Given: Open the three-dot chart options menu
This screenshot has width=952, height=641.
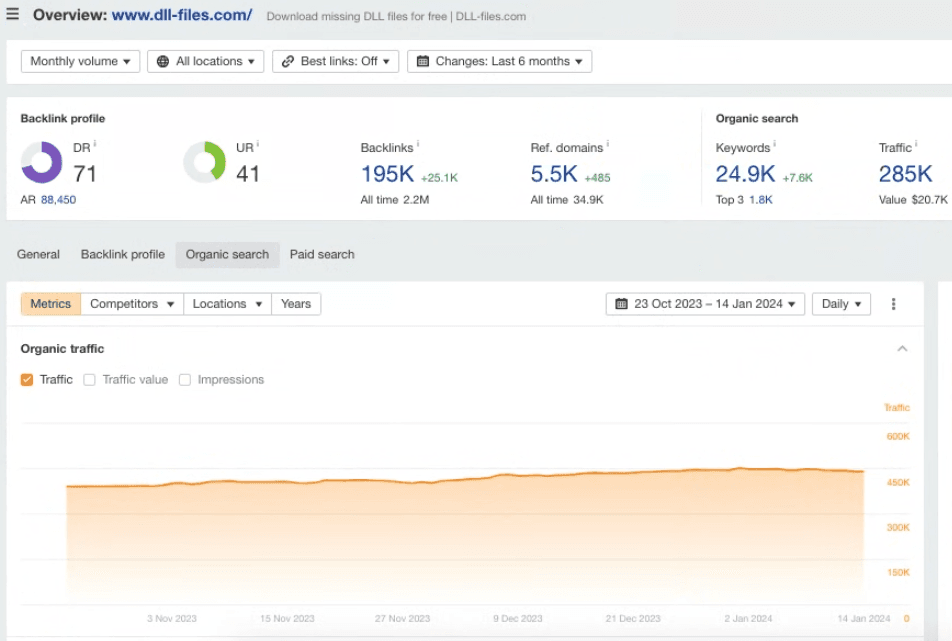Looking at the screenshot, I should [894, 304].
